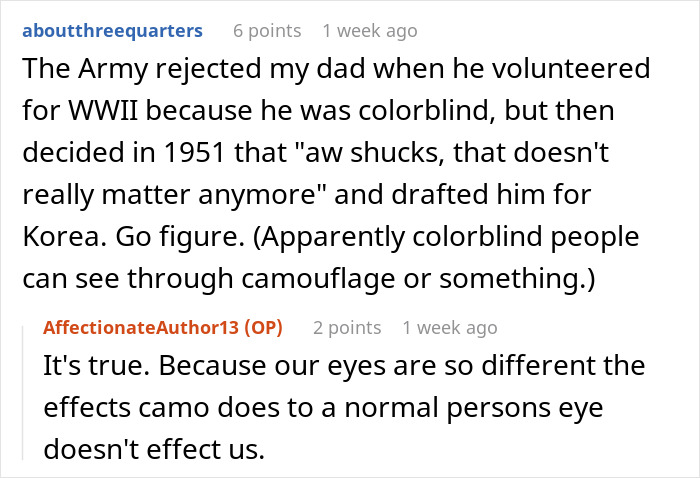Image resolution: width=700 pixels, height=478 pixels.
Task: Collapse reply thread using vertical line
Action: pos(23,393)
